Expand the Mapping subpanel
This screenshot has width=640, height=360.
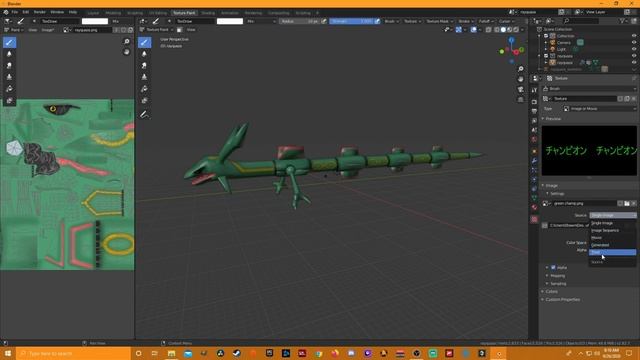point(557,276)
